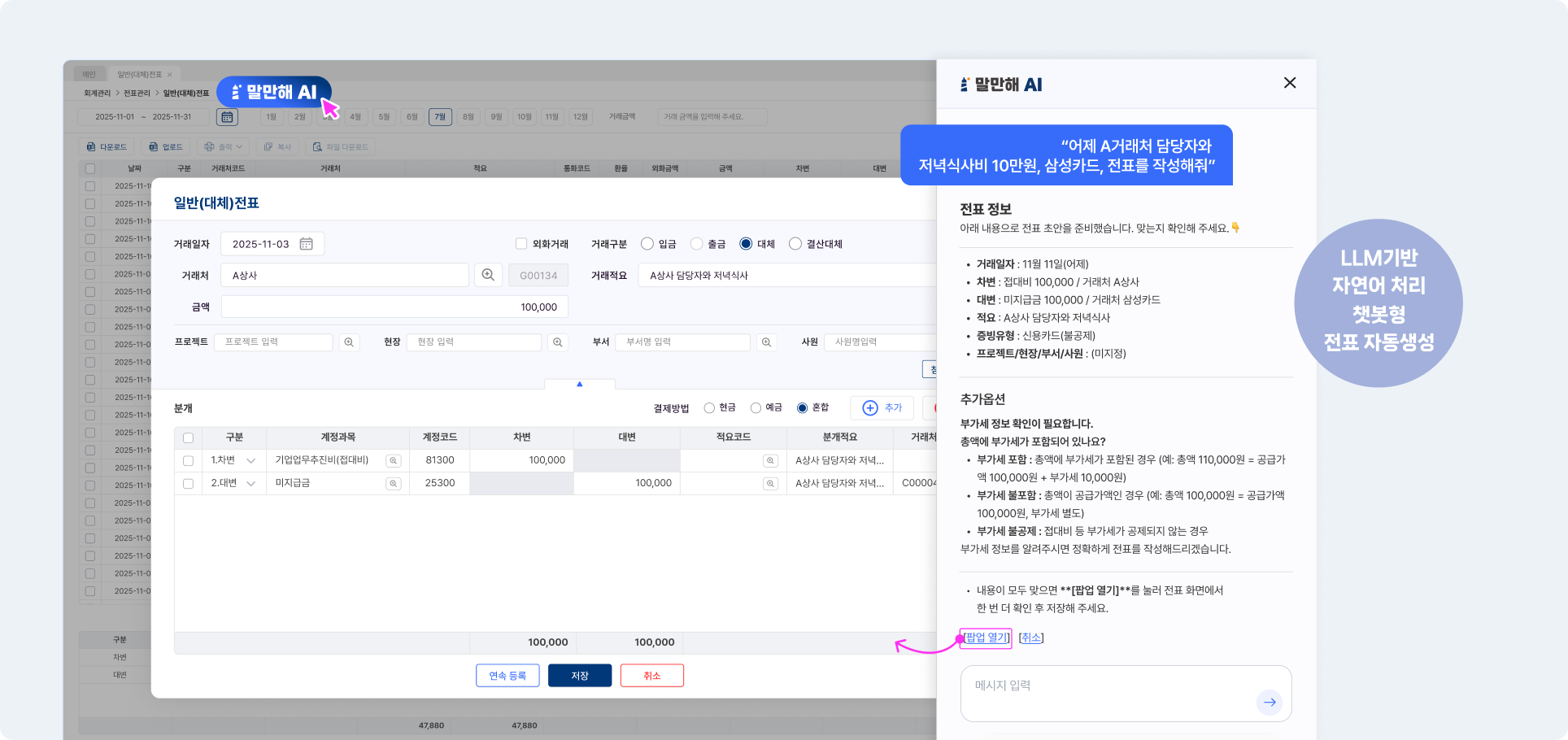Collapse the header section with the triangle handle
Image resolution: width=1568 pixels, height=740 pixels.
(x=580, y=384)
